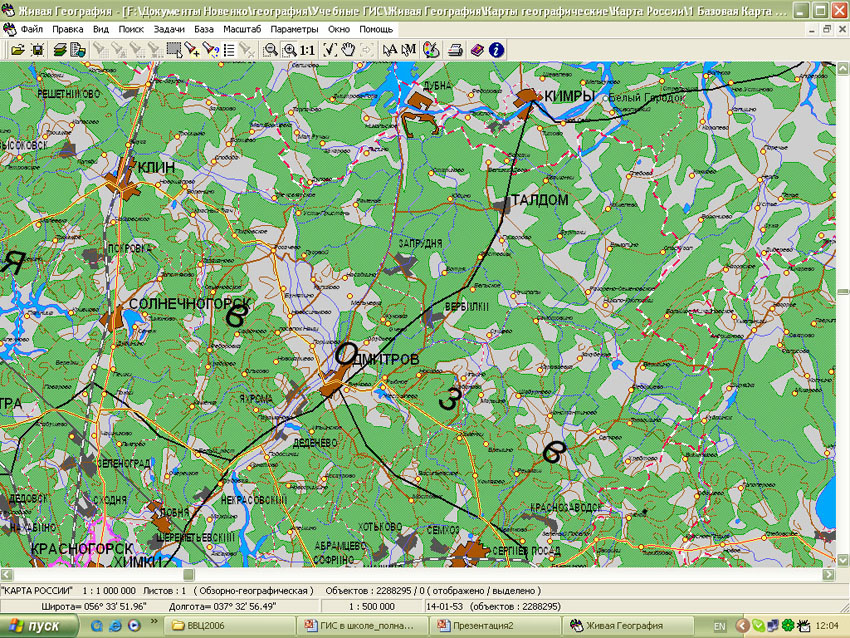This screenshot has width=850, height=638.
Task: Set the scale with the 1:1 button
Action: click(x=308, y=49)
